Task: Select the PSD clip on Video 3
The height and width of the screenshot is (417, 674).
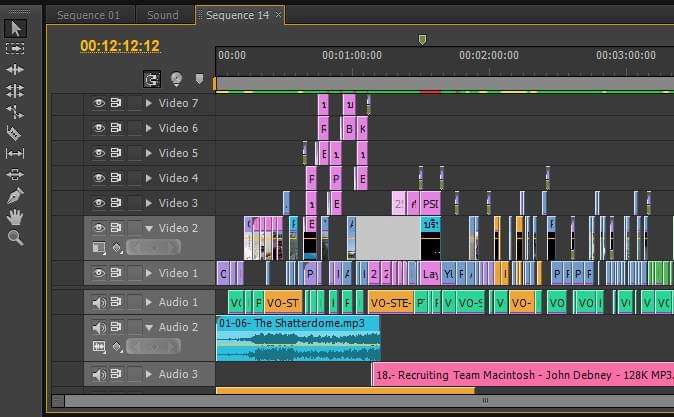Action: 430,203
